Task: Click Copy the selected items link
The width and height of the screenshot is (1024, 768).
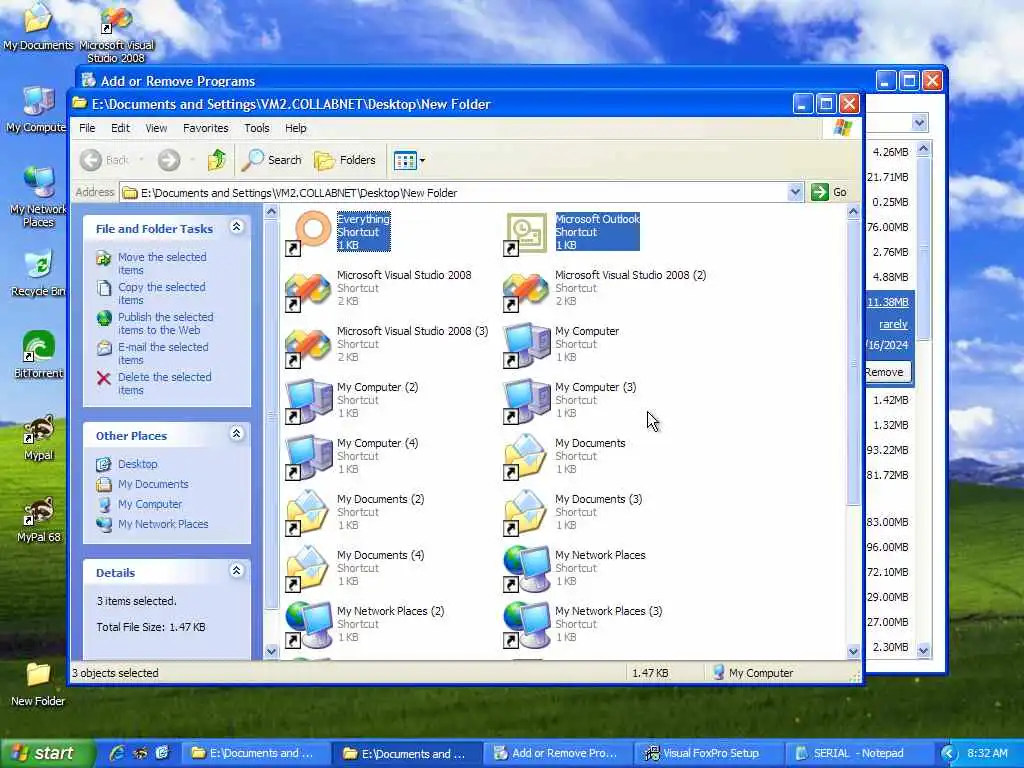Action: pos(161,293)
